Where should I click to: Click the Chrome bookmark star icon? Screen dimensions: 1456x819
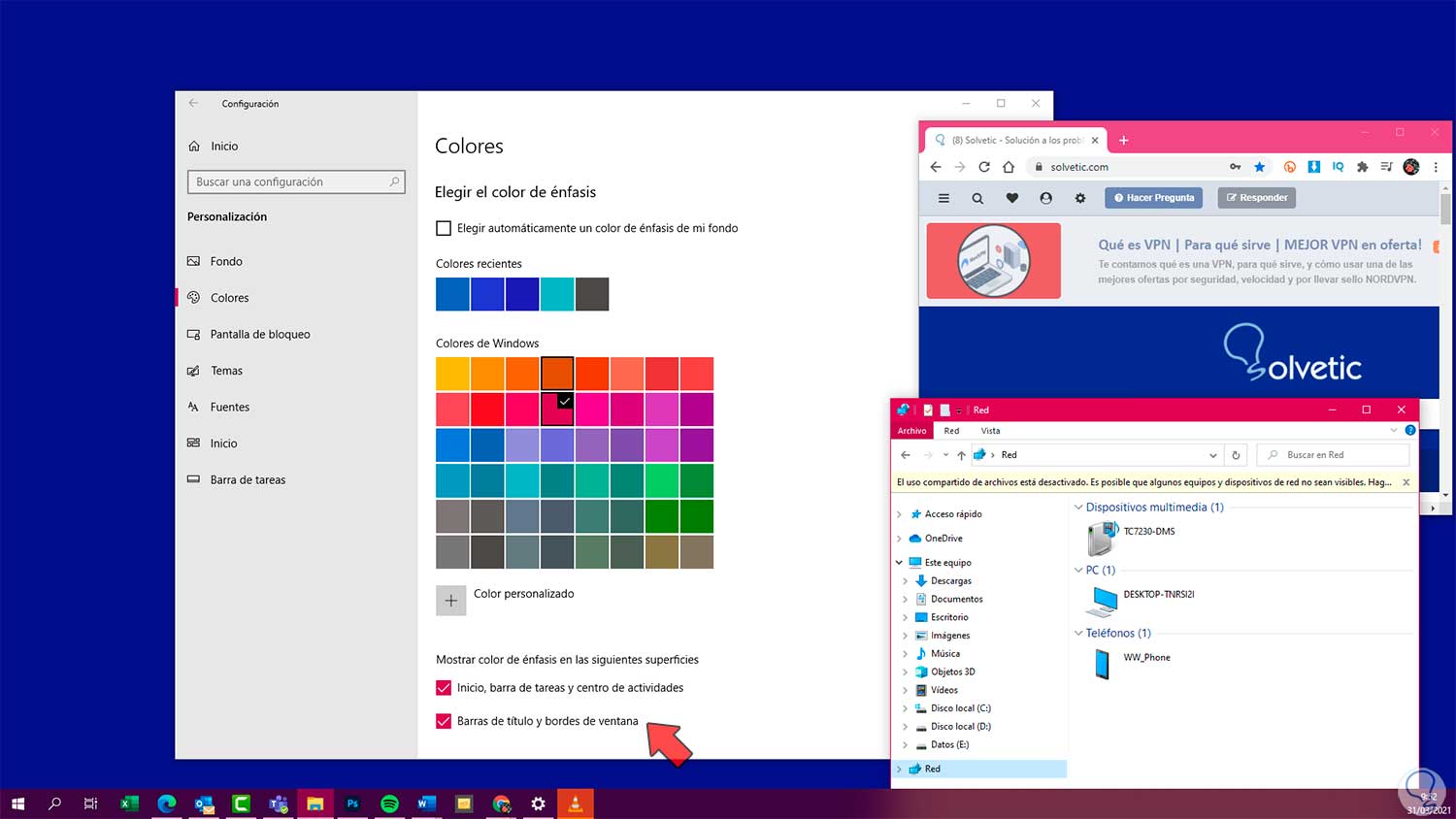1259,167
